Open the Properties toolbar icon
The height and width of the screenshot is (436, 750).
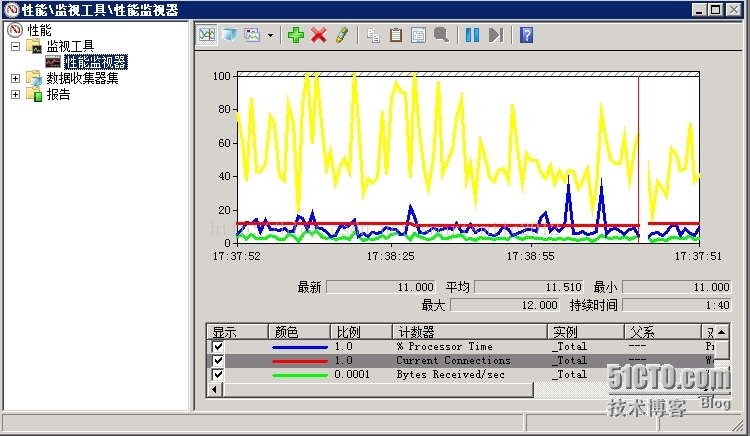point(419,35)
